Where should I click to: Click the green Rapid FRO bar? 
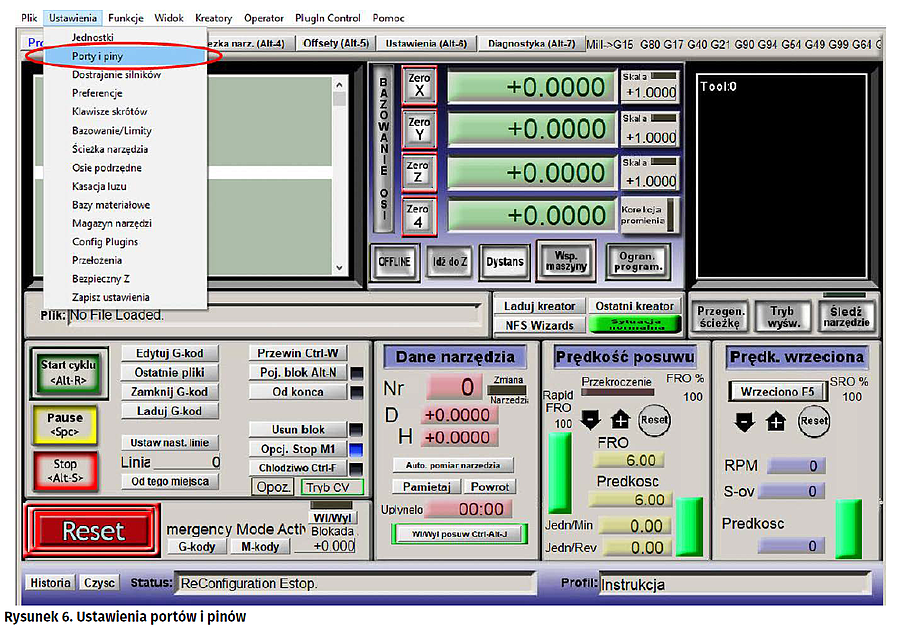(560, 472)
